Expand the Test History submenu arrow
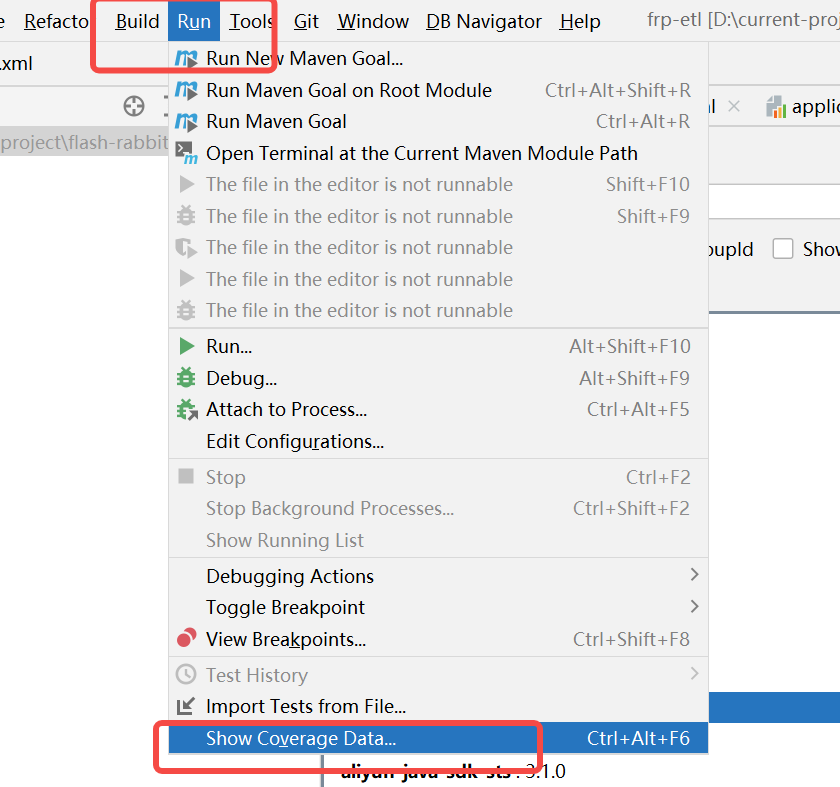The image size is (840, 787). 694,673
